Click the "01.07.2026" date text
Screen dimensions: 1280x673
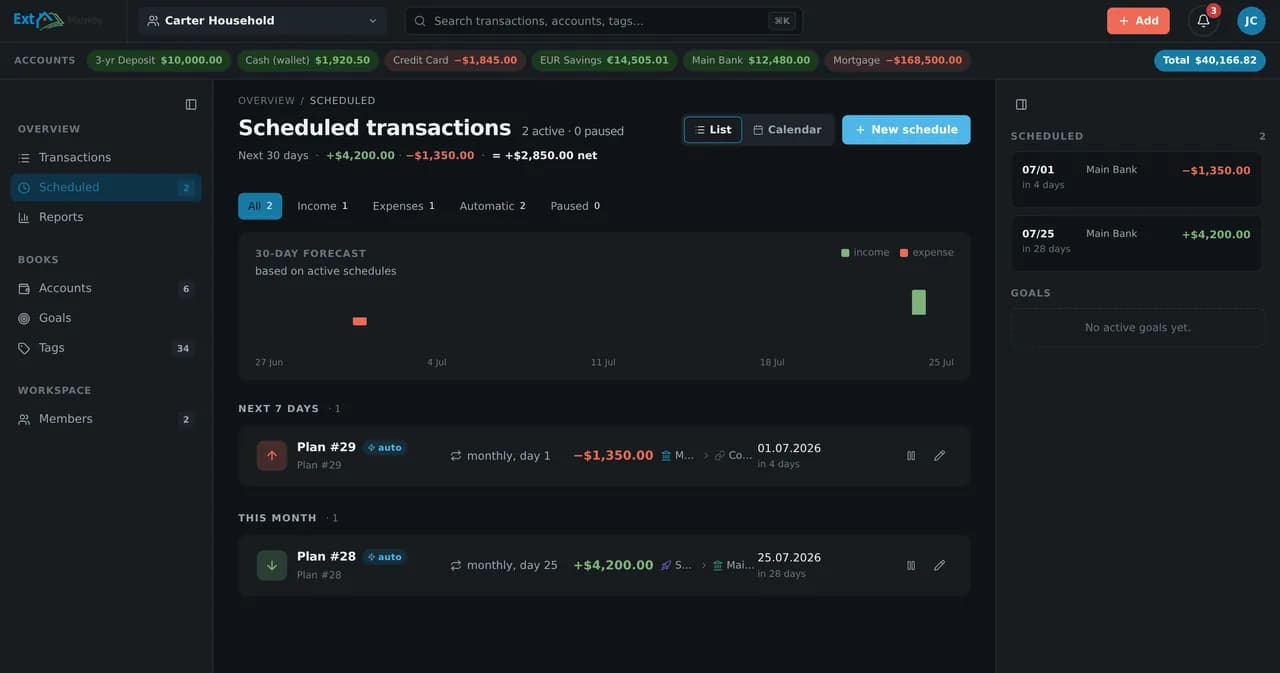[x=789, y=448]
